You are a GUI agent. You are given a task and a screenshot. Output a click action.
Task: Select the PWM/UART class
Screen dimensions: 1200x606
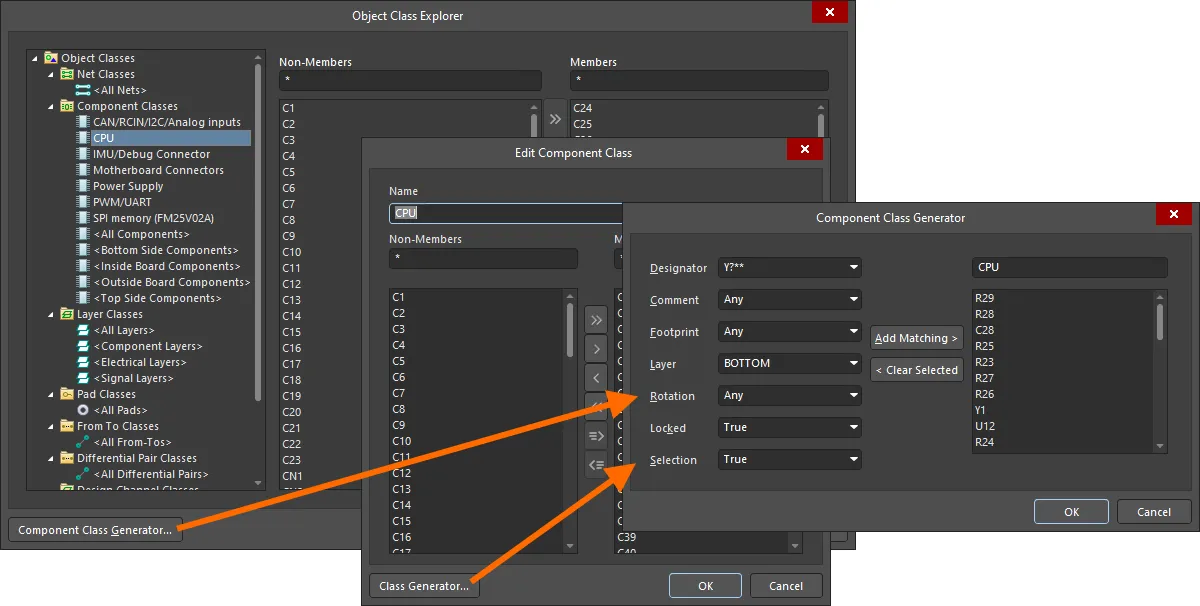(x=122, y=202)
